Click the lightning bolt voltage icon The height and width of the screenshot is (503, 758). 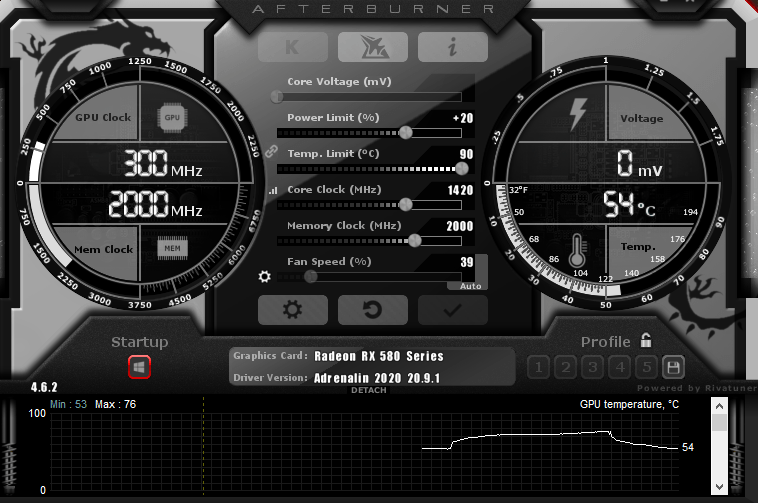click(578, 114)
